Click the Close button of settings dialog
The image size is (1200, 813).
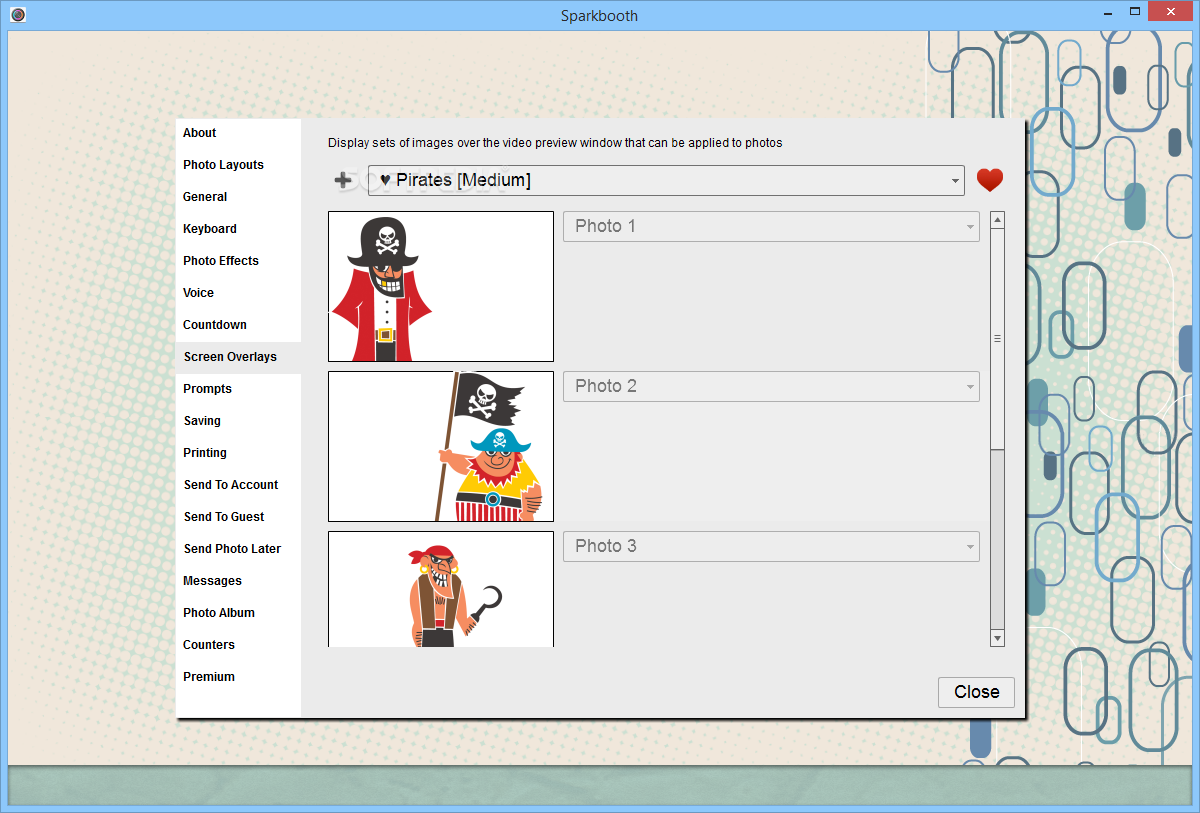(x=976, y=692)
